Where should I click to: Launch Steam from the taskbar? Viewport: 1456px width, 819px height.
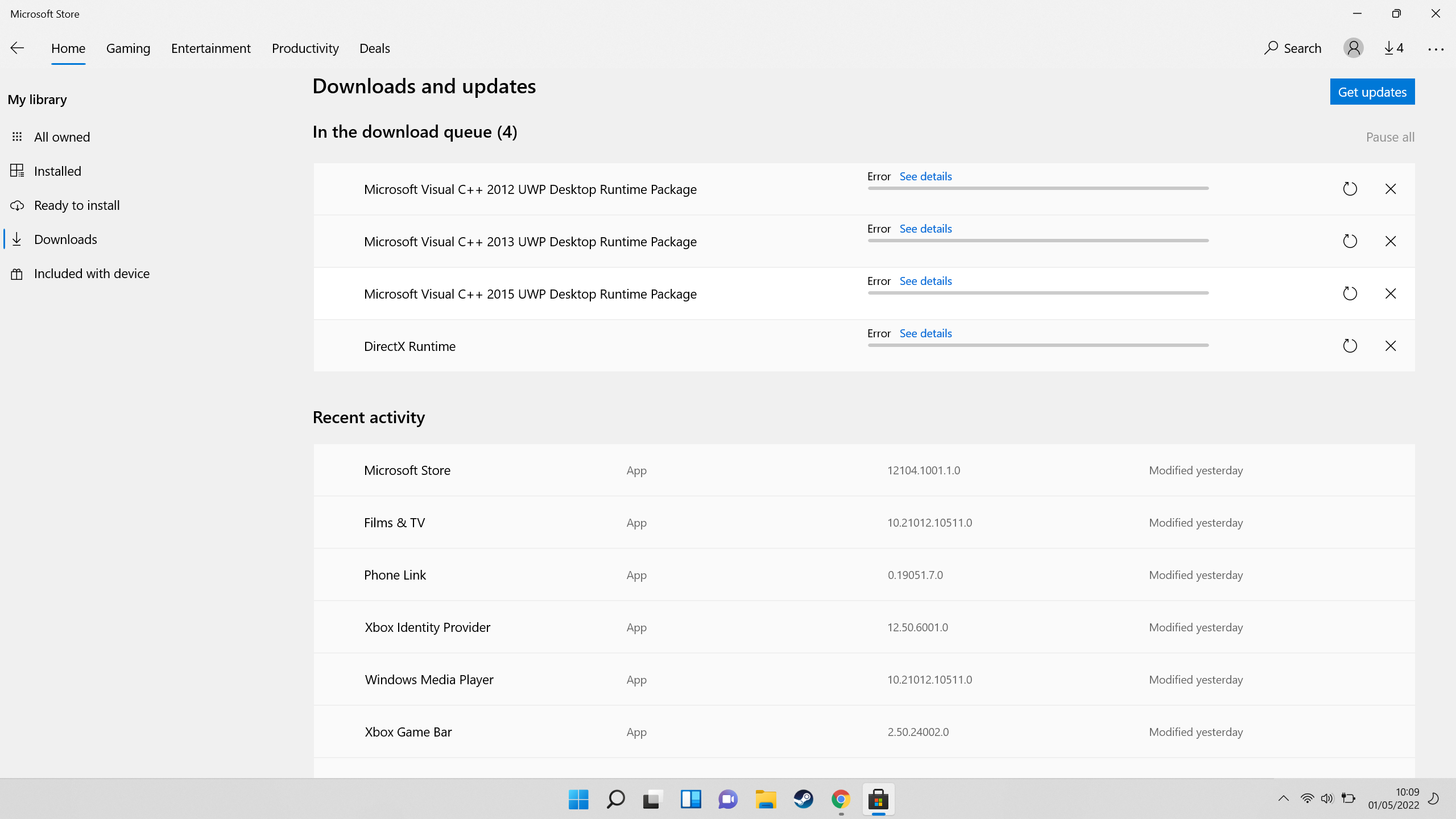803,799
